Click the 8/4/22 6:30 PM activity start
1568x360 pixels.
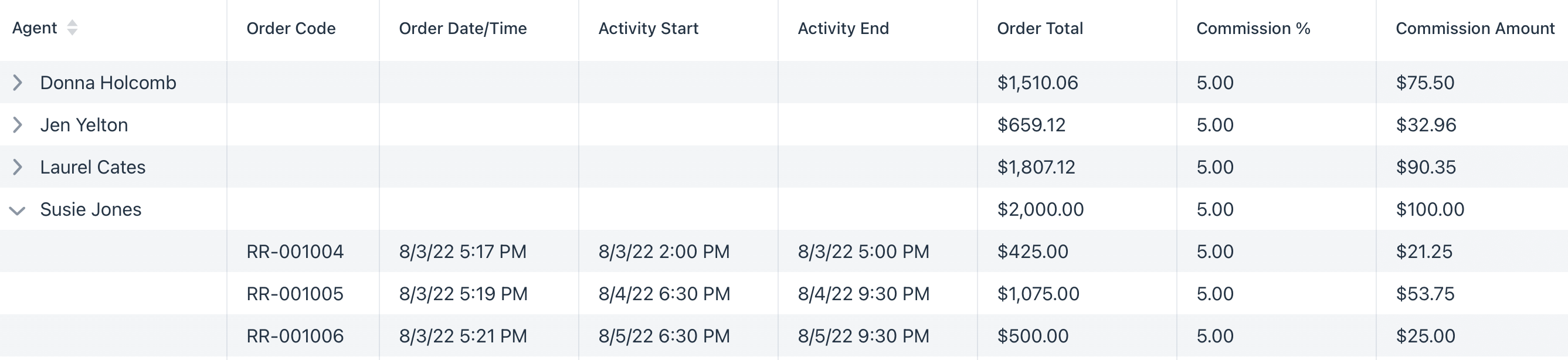point(664,294)
